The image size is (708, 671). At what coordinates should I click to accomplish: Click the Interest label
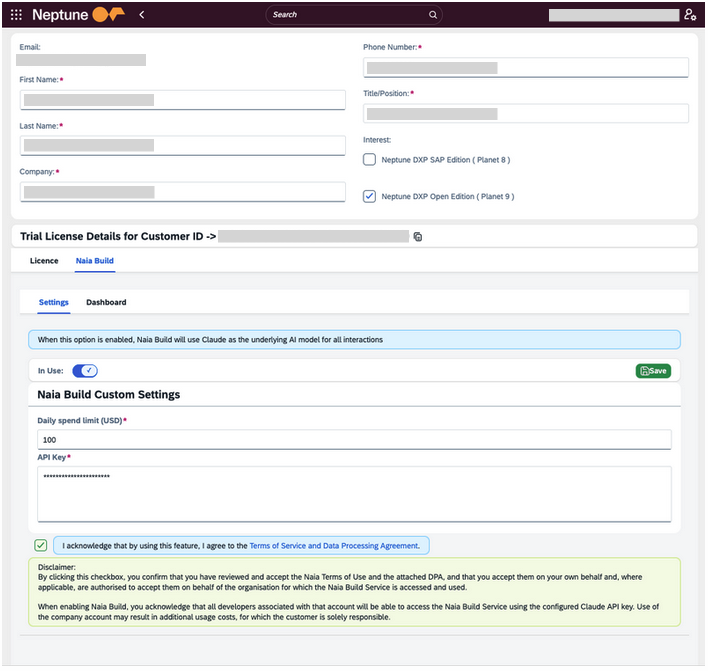(x=377, y=140)
